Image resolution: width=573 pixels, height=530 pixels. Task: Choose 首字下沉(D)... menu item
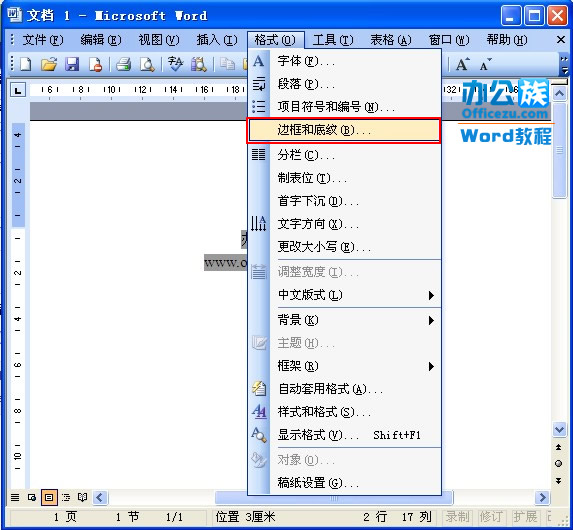[x=344, y=201]
